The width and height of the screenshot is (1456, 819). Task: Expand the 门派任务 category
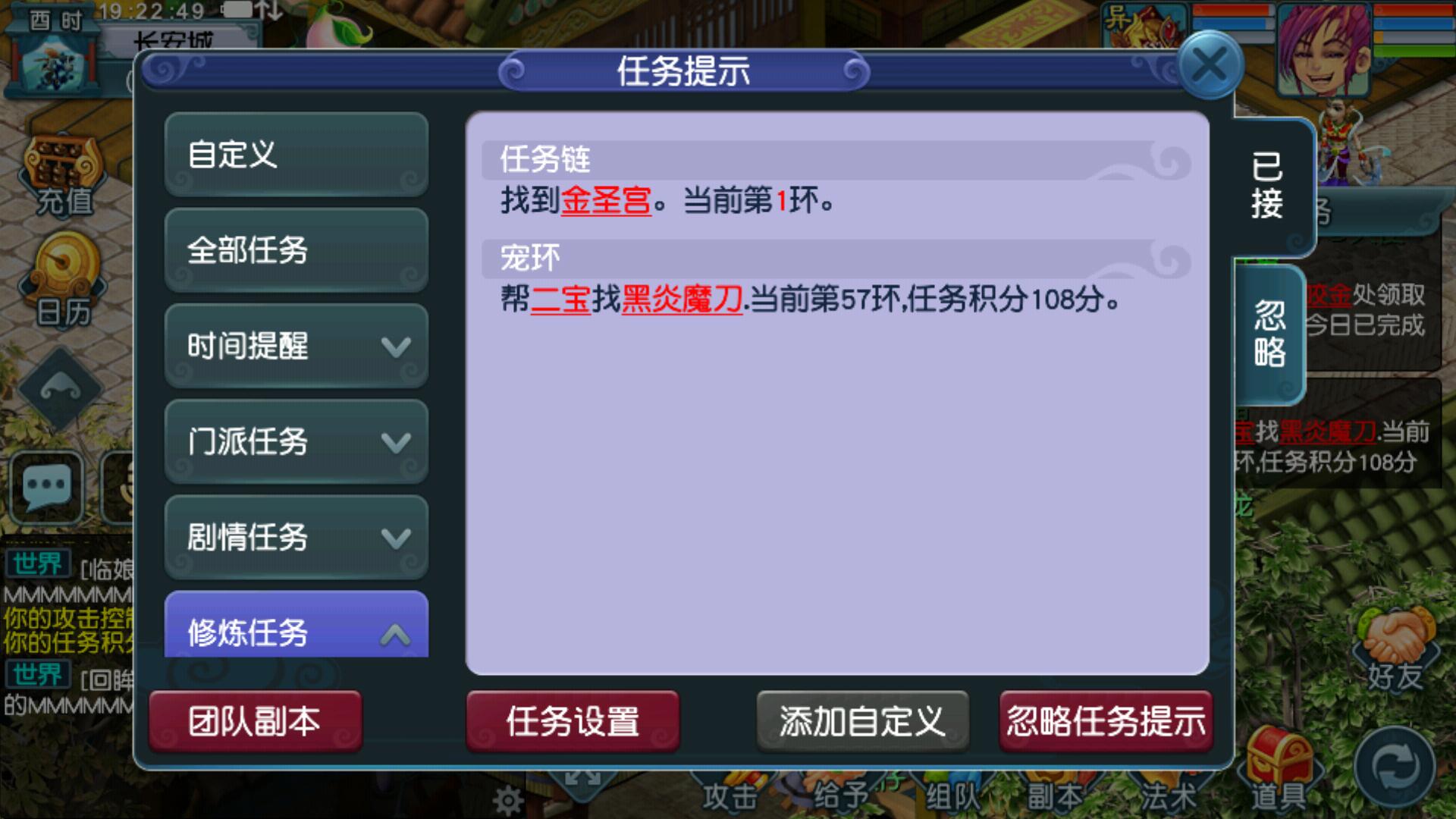[297, 441]
